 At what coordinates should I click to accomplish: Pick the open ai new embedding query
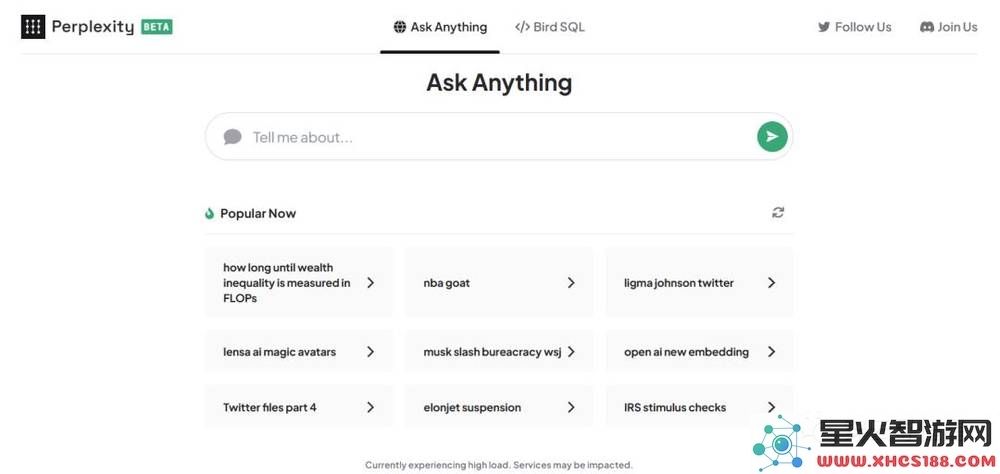tap(699, 352)
